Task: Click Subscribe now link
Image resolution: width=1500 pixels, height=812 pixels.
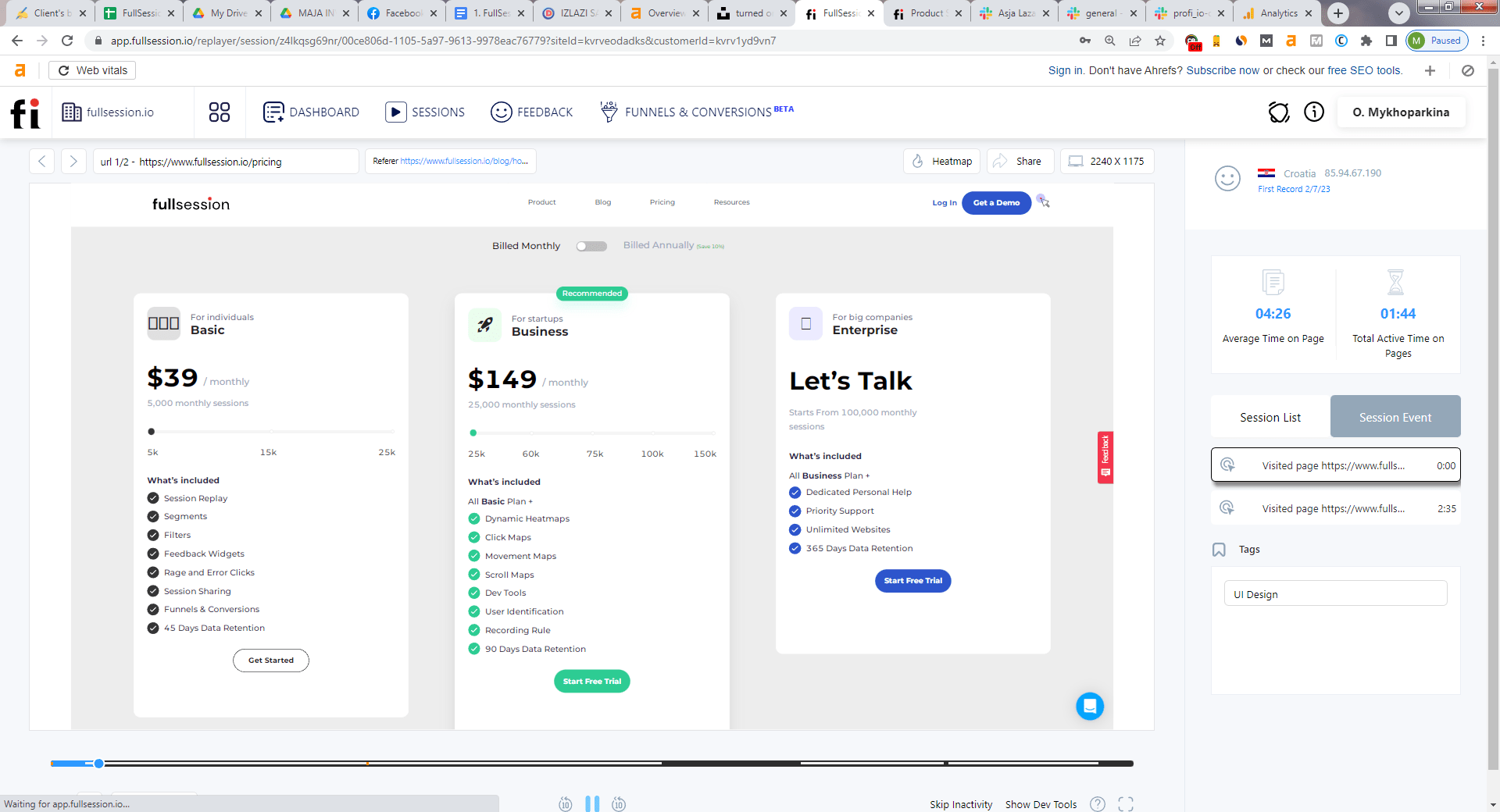Action: [1223, 70]
